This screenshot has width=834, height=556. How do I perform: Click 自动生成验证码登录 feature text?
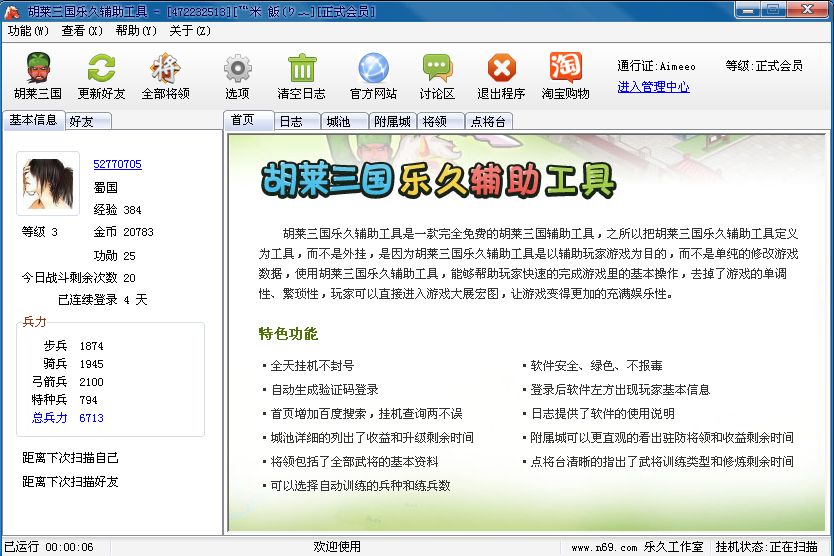click(x=324, y=389)
